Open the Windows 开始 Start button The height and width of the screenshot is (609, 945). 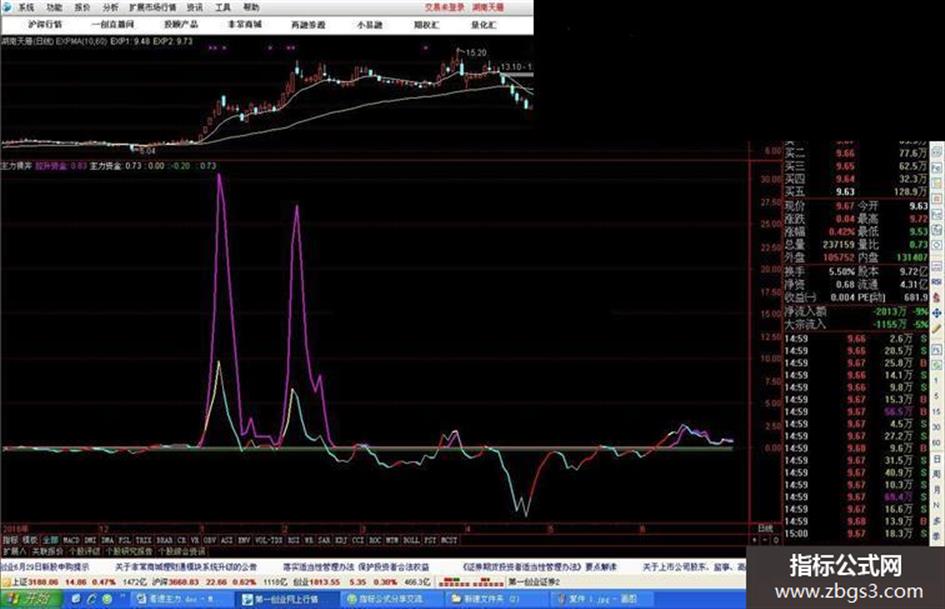point(31,599)
